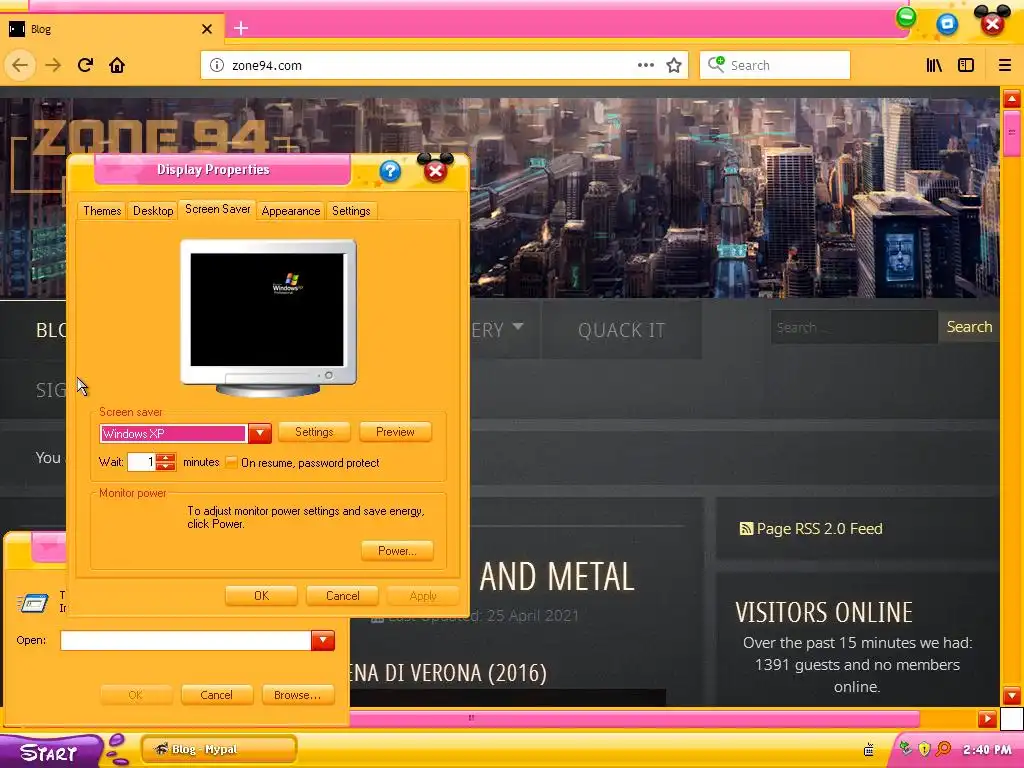Click the security shield tray icon
The width and height of the screenshot is (1024, 768).
pos(924,749)
